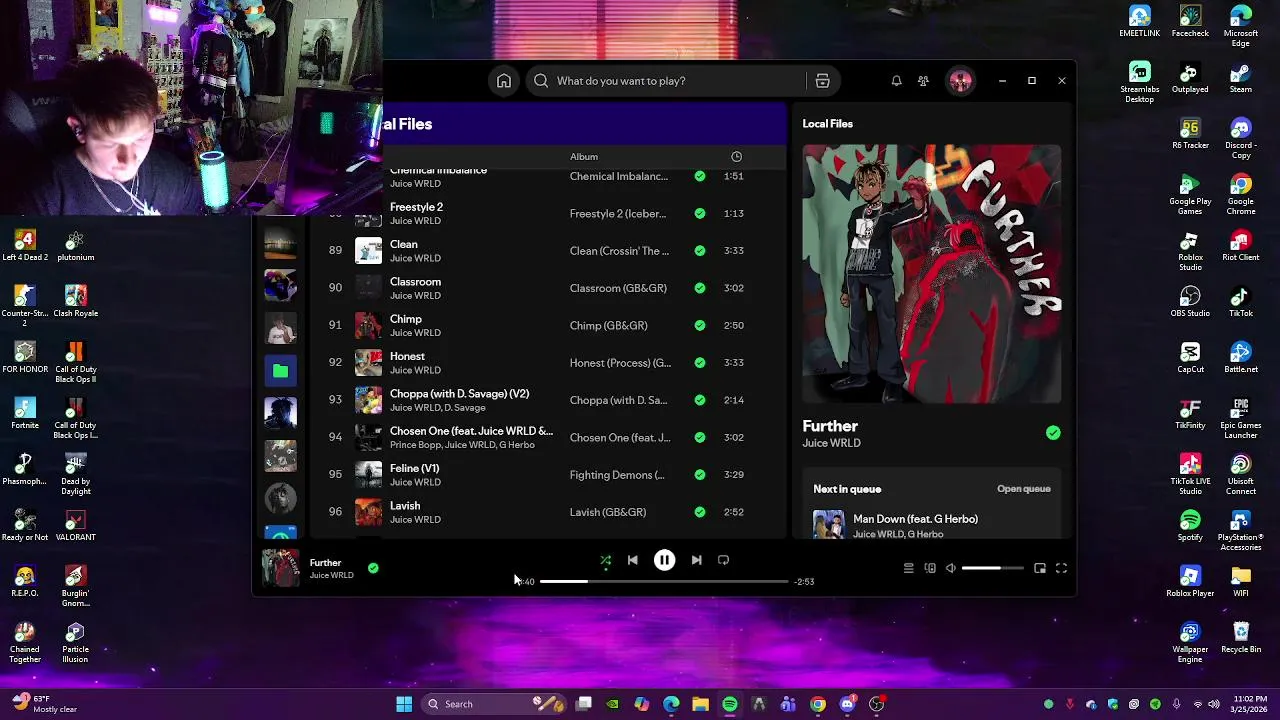Seek in the song progress bar
This screenshot has height=720, width=1280.
pos(664,581)
